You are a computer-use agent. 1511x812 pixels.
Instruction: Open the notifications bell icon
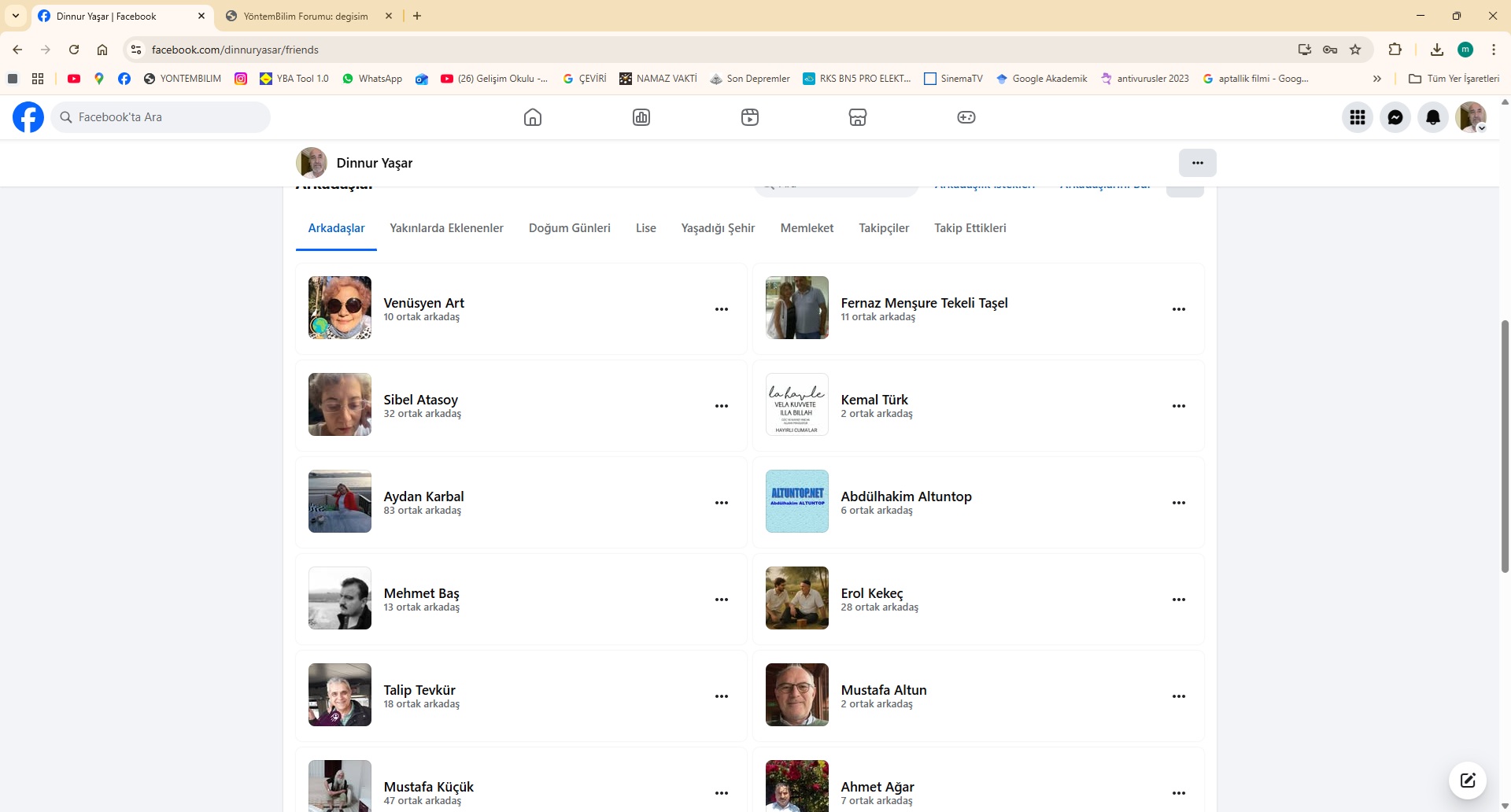pyautogui.click(x=1432, y=117)
